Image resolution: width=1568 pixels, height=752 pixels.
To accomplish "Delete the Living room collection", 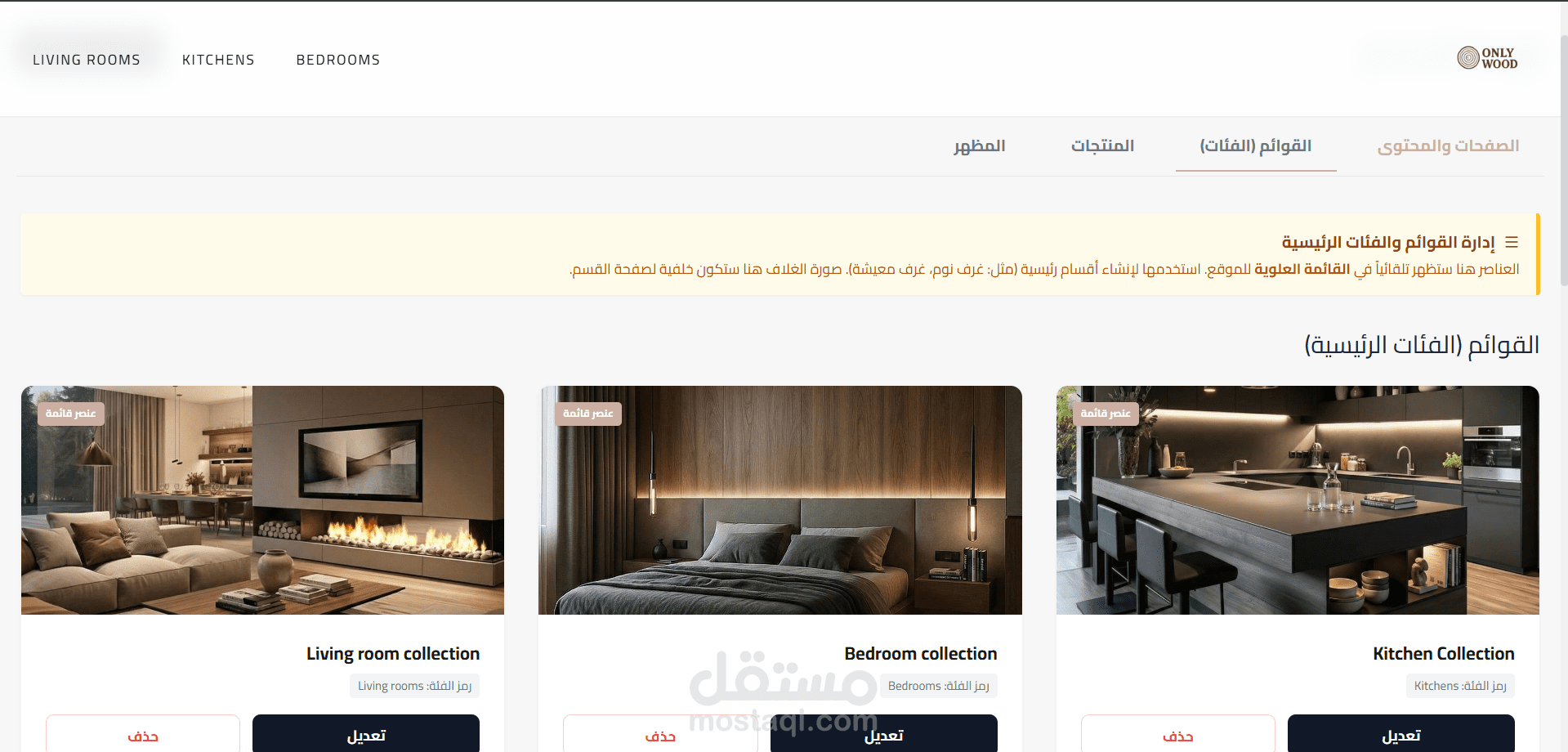I will coord(143,734).
